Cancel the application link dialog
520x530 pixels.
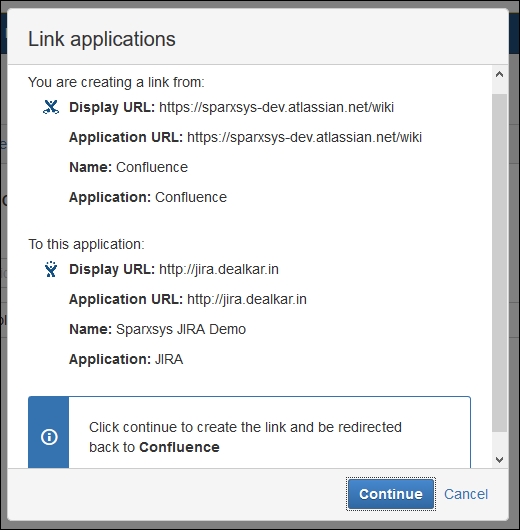[466, 494]
